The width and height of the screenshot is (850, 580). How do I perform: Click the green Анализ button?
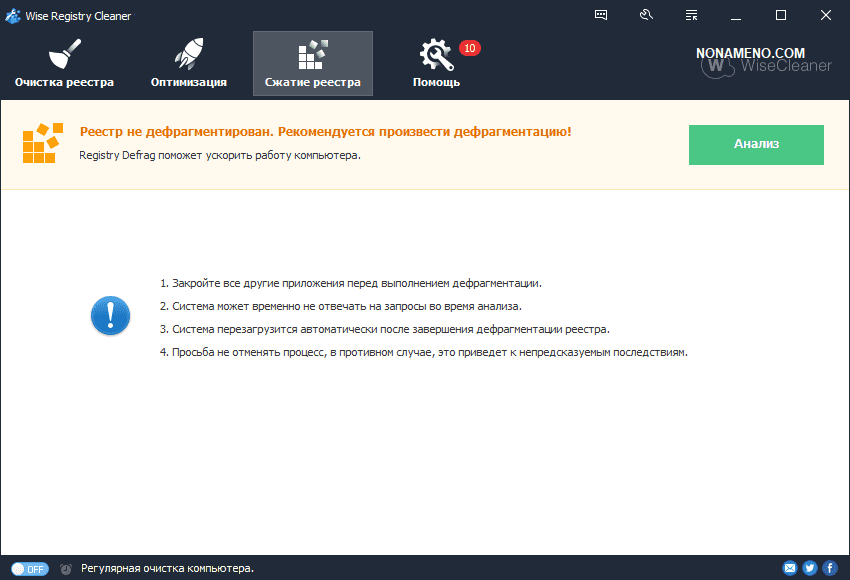[x=756, y=144]
